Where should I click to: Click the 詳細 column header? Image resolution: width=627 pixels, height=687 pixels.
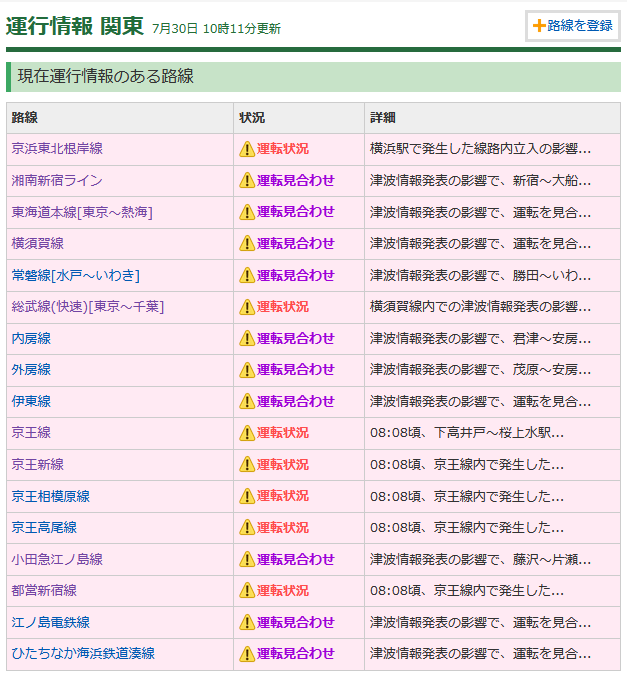pos(383,117)
